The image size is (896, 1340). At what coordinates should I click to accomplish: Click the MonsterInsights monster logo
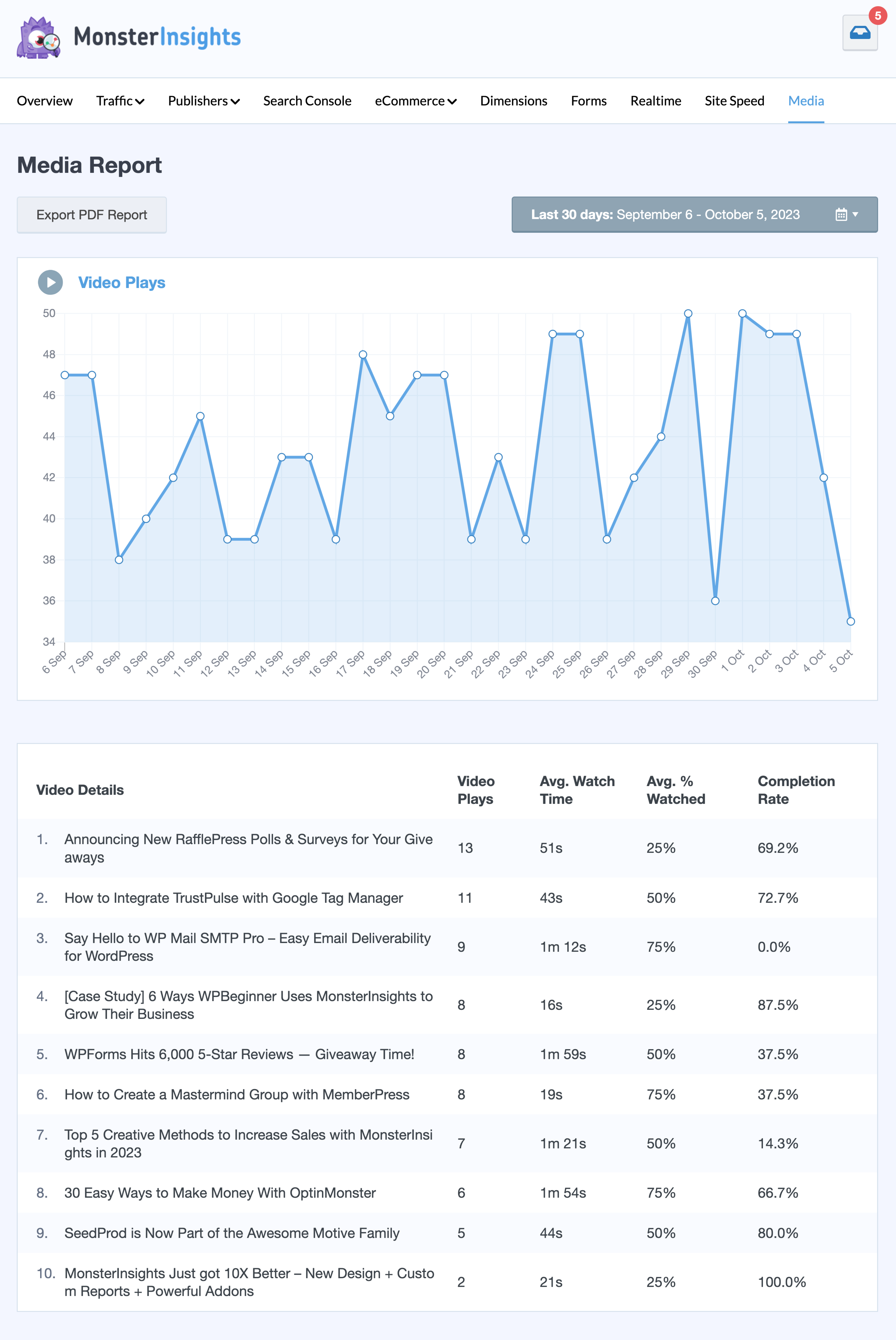38,38
